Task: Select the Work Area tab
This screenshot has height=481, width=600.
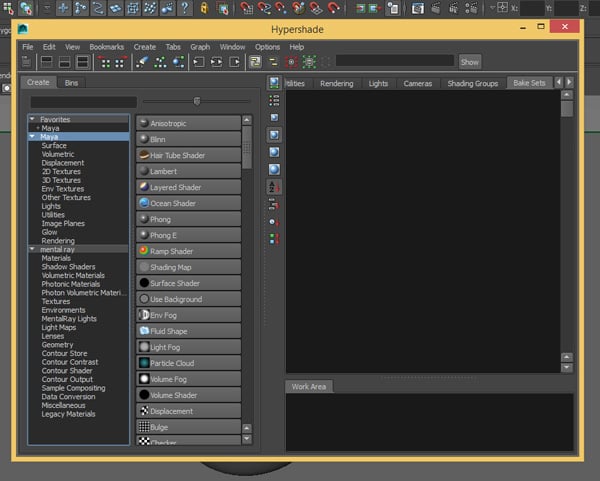Action: [x=309, y=386]
